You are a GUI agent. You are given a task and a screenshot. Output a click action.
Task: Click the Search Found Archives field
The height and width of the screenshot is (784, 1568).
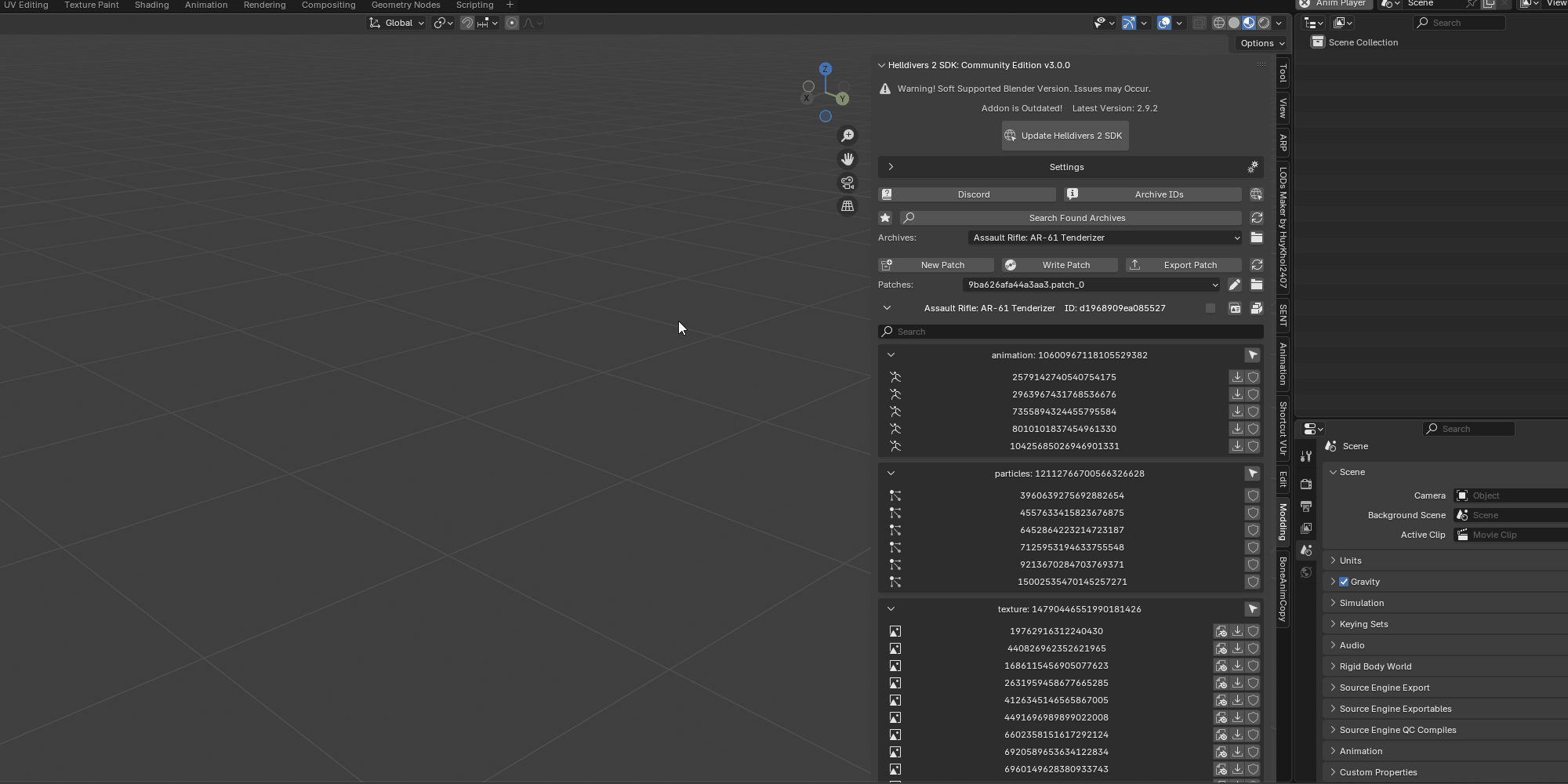click(1076, 218)
